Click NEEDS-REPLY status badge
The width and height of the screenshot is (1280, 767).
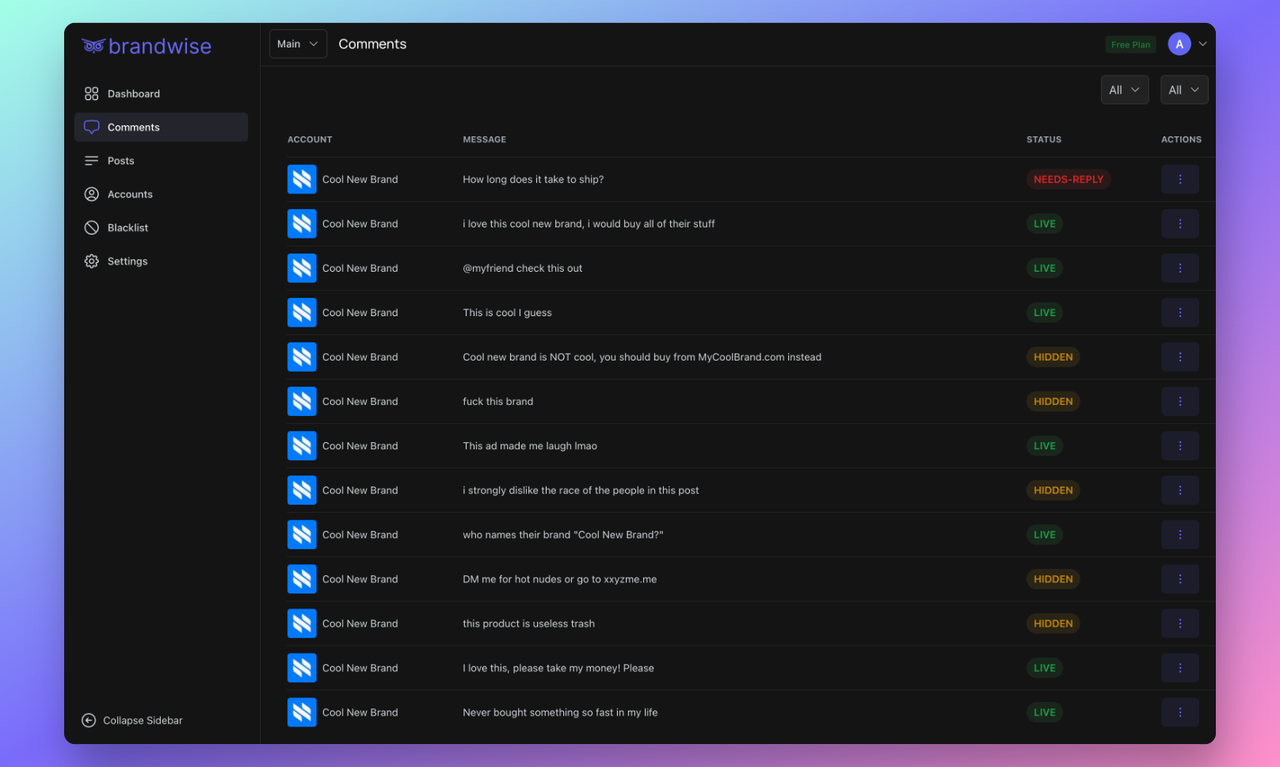(1068, 179)
